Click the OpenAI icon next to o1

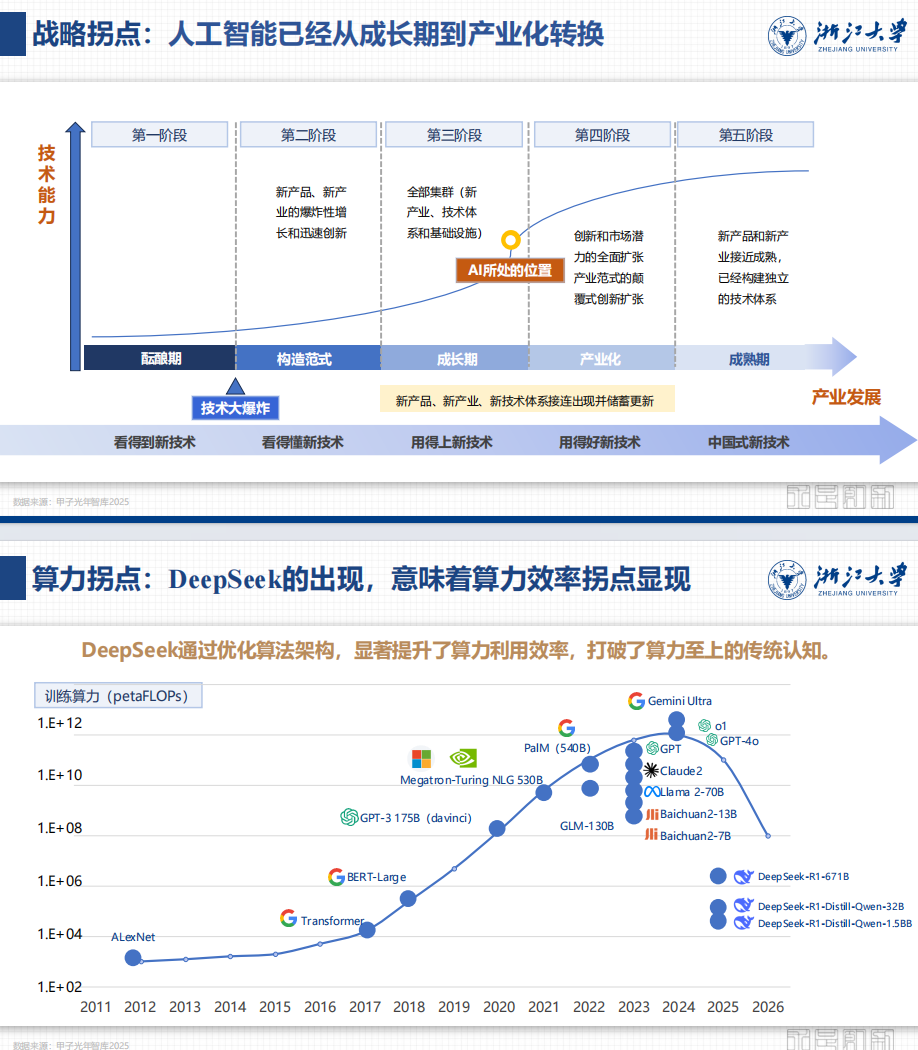[704, 725]
